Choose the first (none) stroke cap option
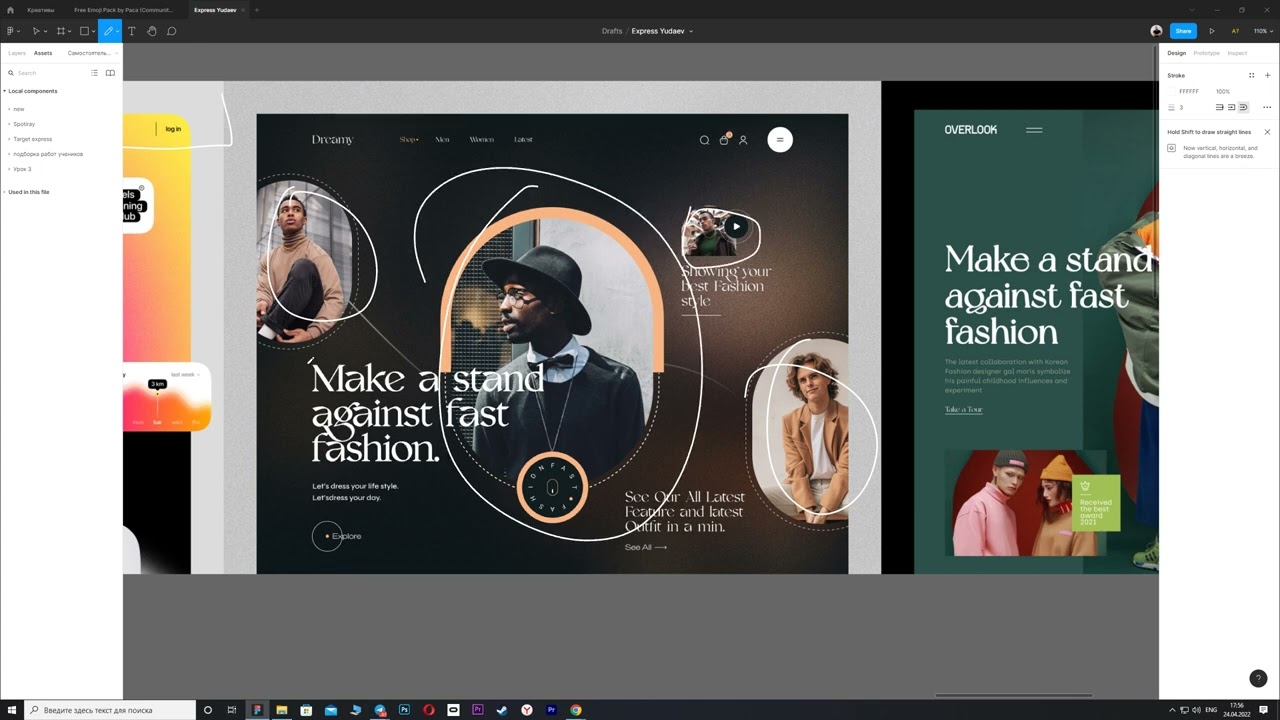Screen dimensions: 1280x720 [x=1219, y=107]
